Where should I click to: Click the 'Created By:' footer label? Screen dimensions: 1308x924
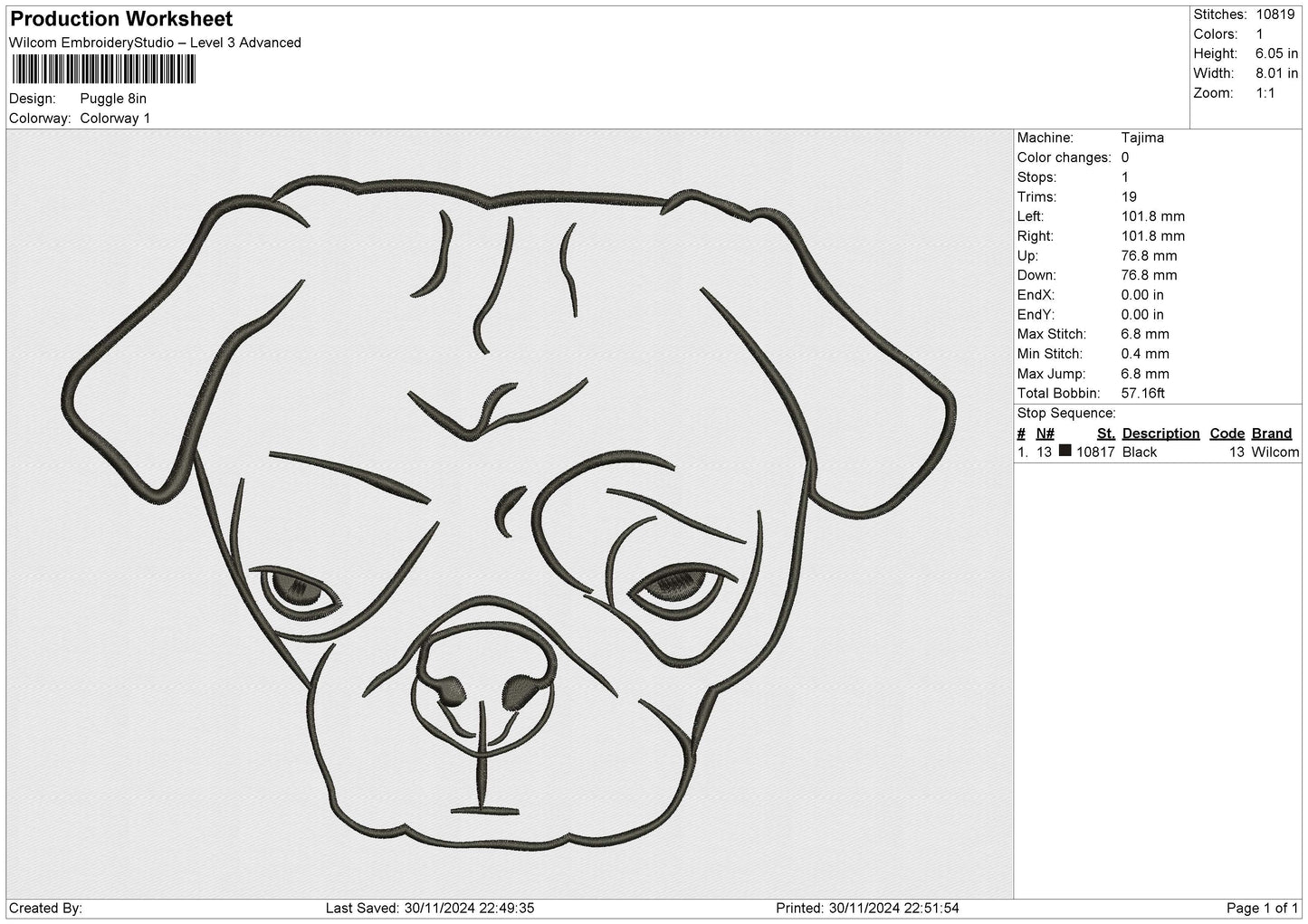click(x=45, y=909)
